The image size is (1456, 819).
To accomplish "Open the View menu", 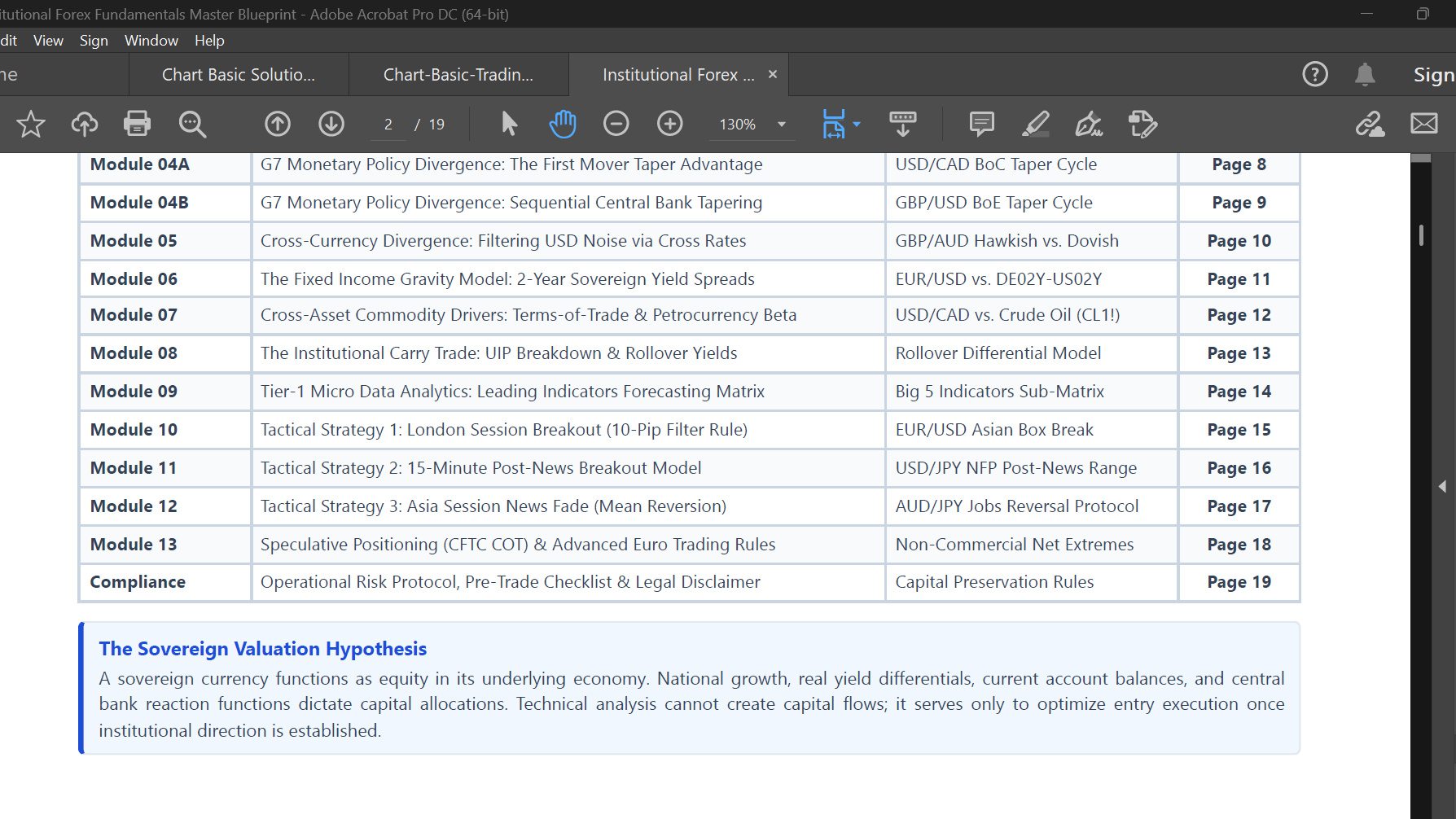I will click(48, 41).
